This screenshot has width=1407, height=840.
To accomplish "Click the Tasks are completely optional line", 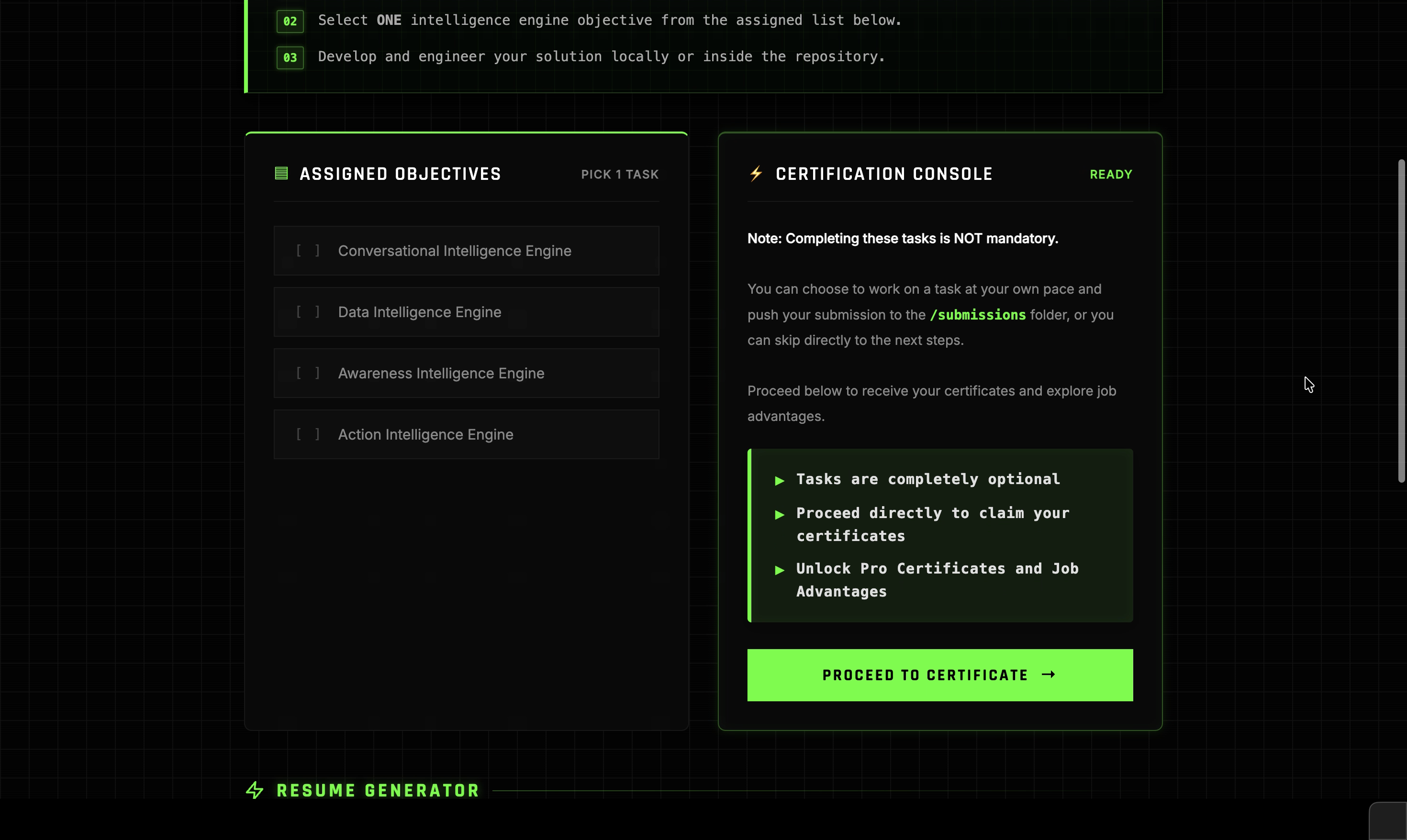I will pos(928,479).
